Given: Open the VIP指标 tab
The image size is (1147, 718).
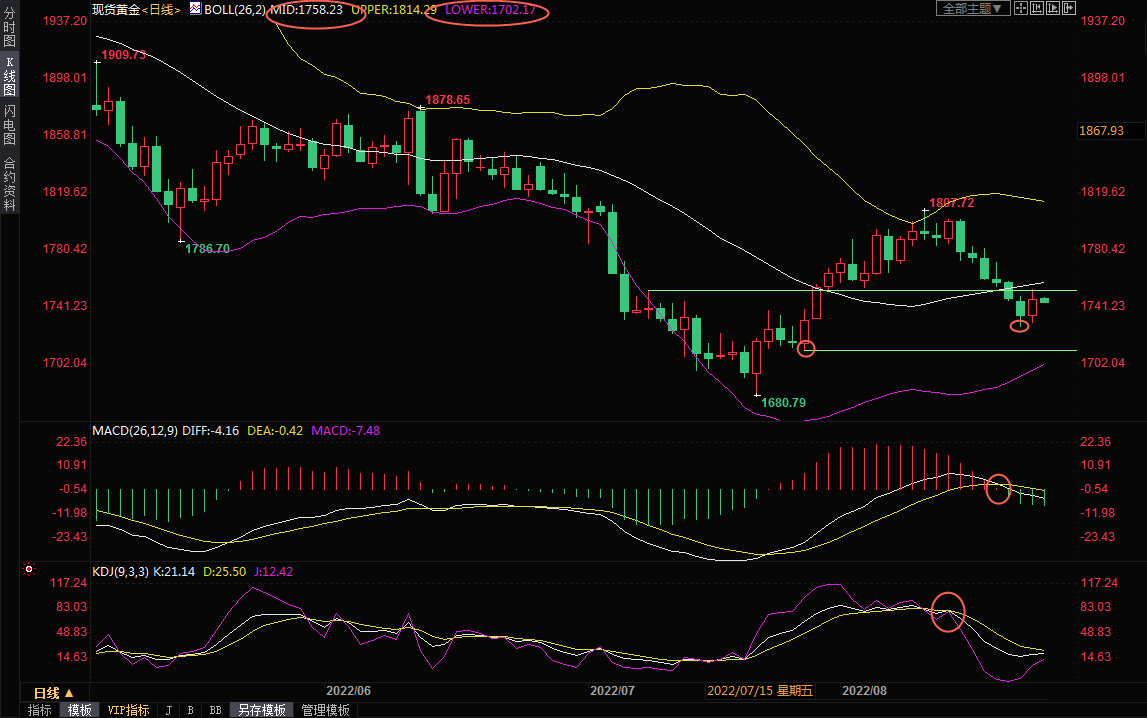Looking at the screenshot, I should click(128, 710).
